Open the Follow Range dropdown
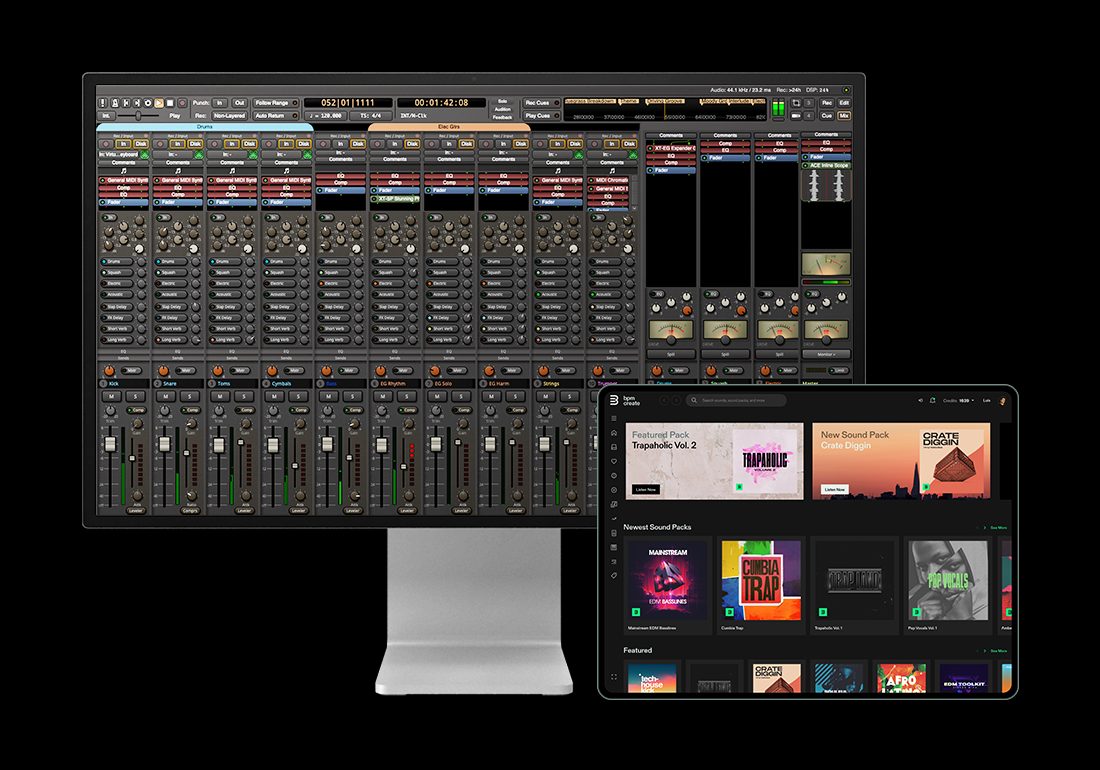The height and width of the screenshot is (770, 1100). tap(272, 103)
